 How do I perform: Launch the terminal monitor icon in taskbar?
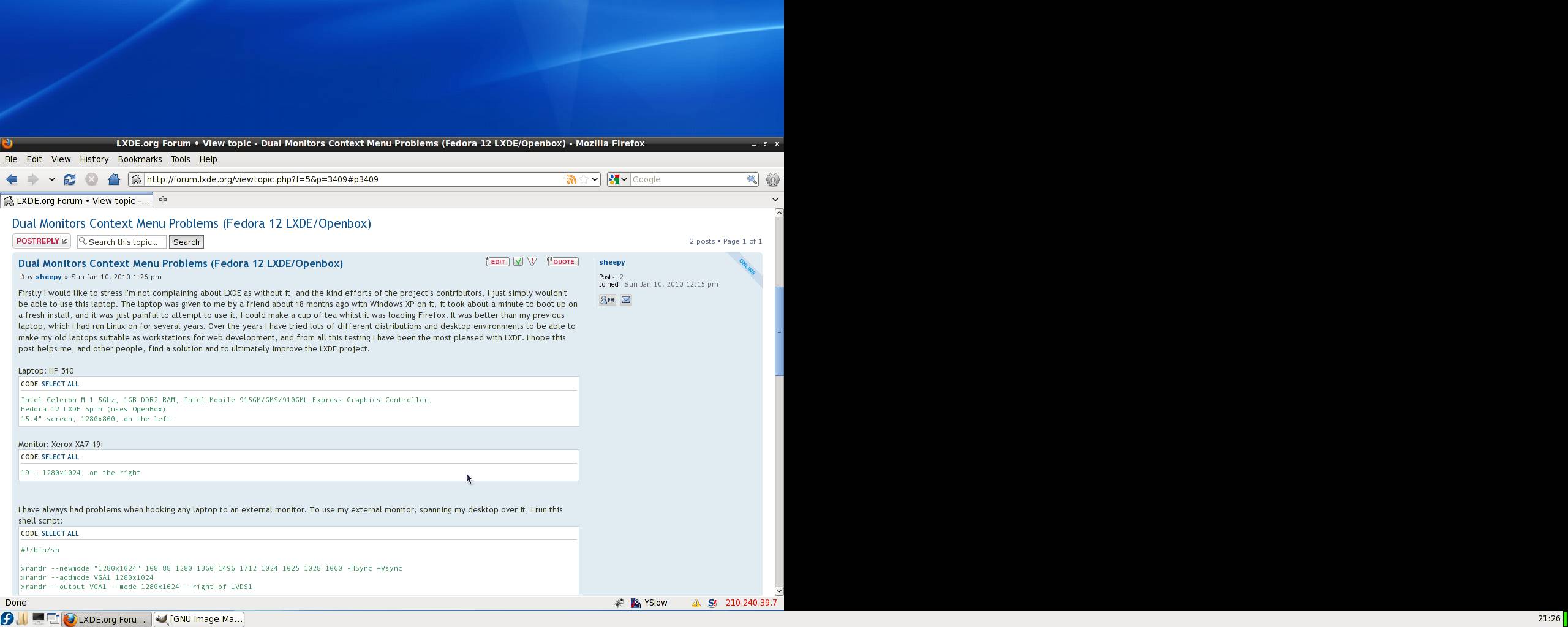(x=38, y=619)
